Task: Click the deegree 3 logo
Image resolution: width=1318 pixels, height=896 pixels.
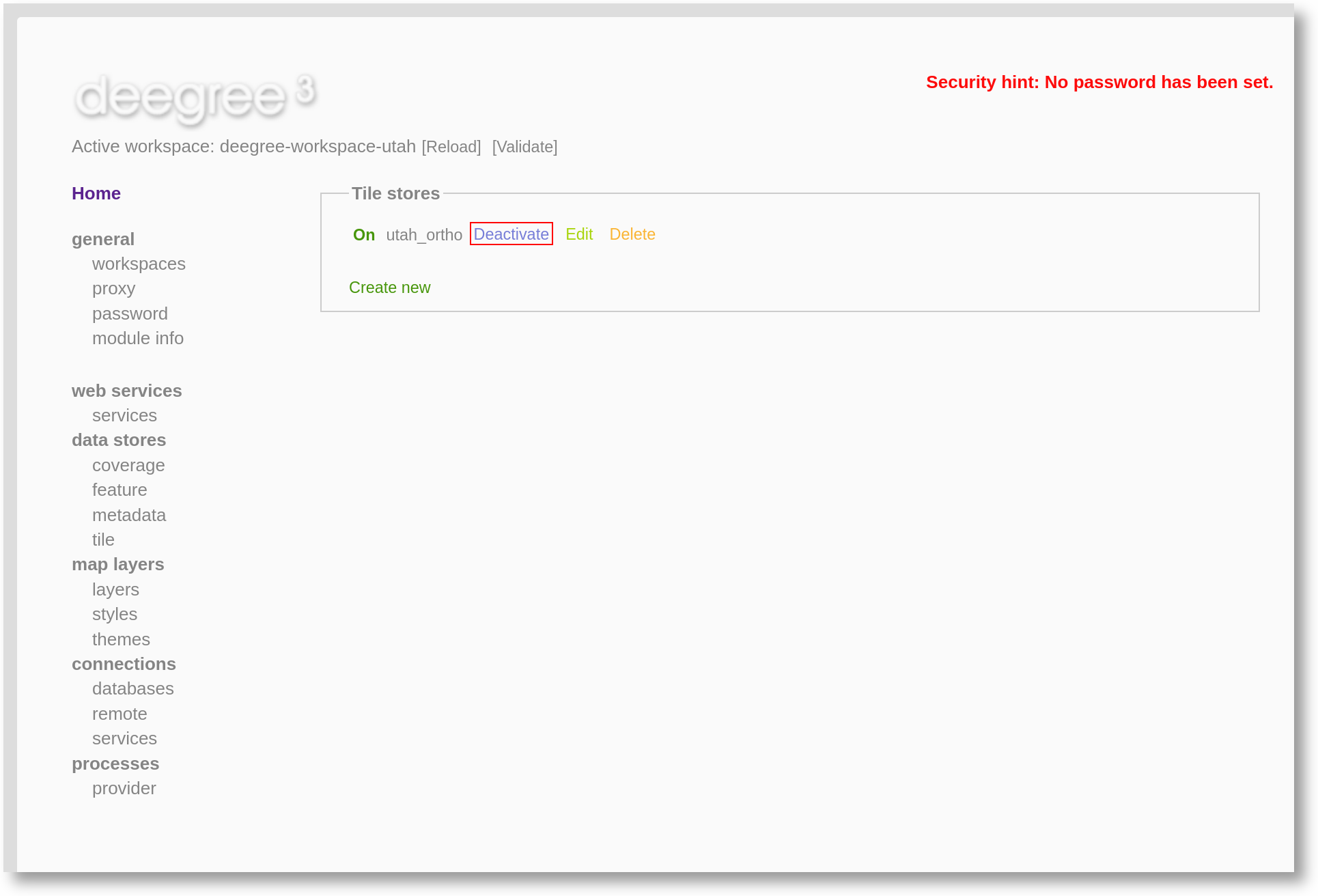Action: pyautogui.click(x=195, y=98)
